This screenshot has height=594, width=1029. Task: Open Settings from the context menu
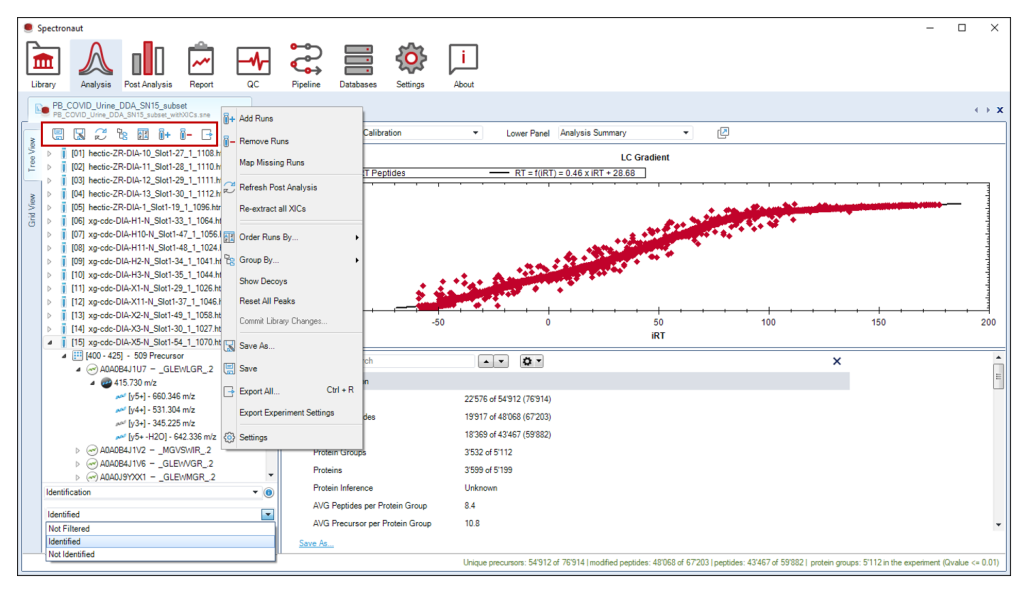pyautogui.click(x=292, y=437)
